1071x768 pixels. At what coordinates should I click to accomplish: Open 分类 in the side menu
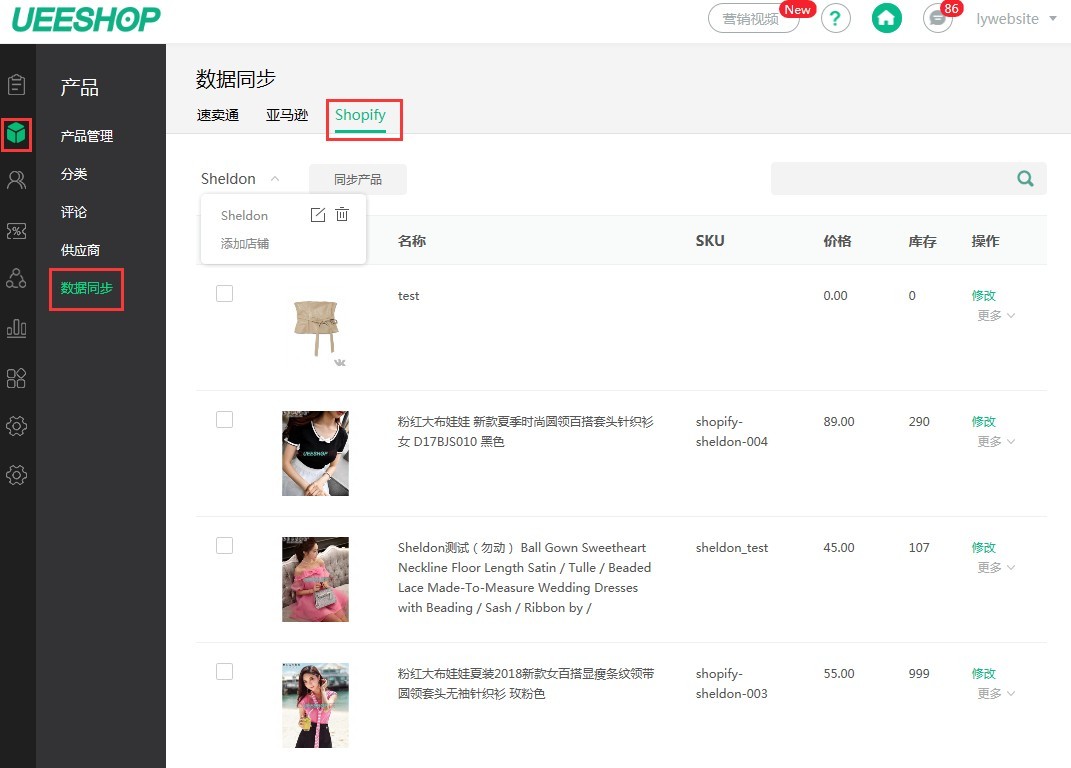coord(74,174)
